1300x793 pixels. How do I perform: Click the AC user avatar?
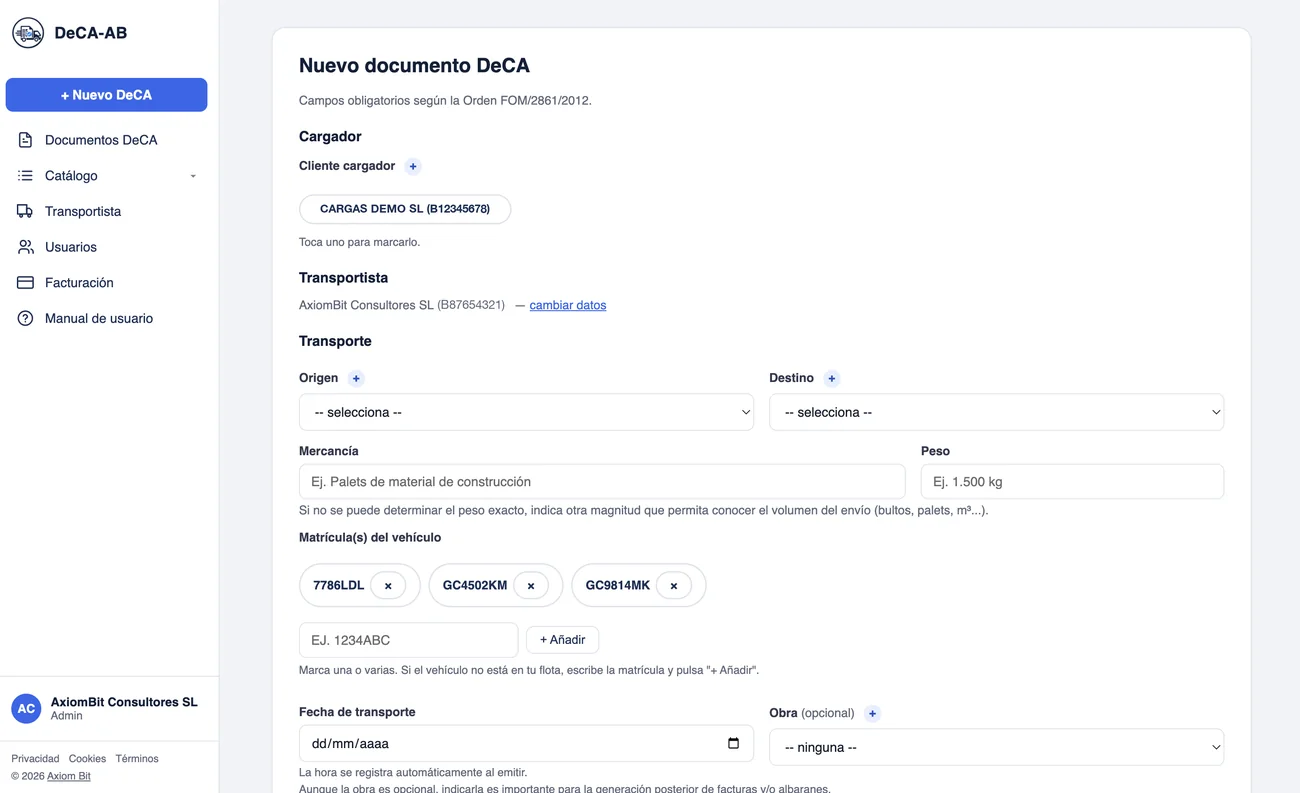tap(26, 709)
